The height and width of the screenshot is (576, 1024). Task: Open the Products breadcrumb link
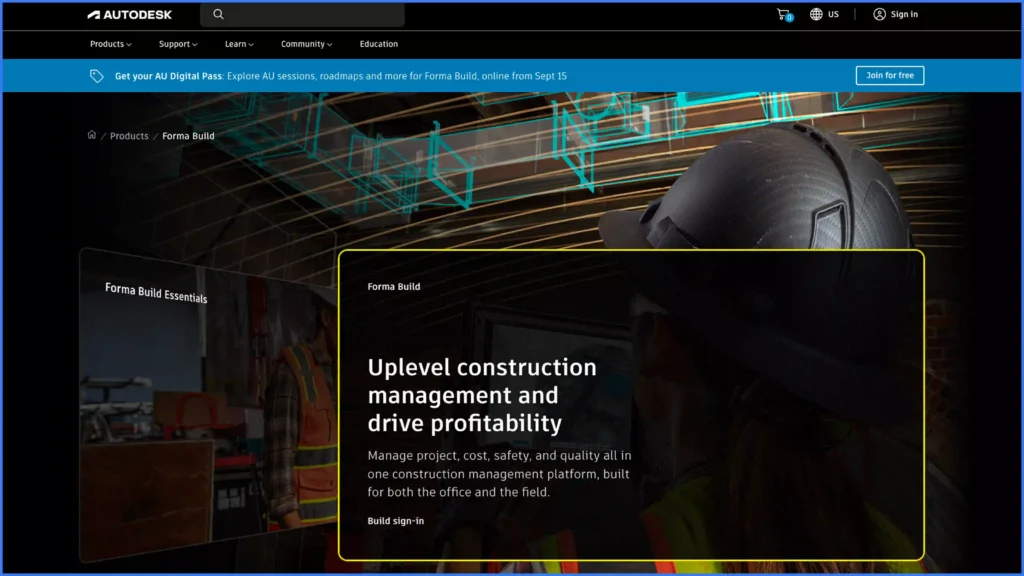click(129, 136)
